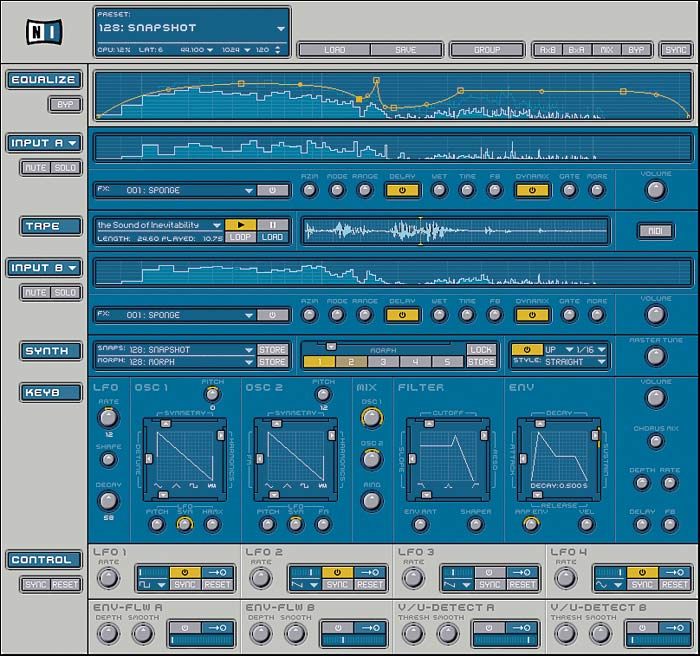Open the Input A source menu
The height and width of the screenshot is (656, 700).
click(x=44, y=143)
